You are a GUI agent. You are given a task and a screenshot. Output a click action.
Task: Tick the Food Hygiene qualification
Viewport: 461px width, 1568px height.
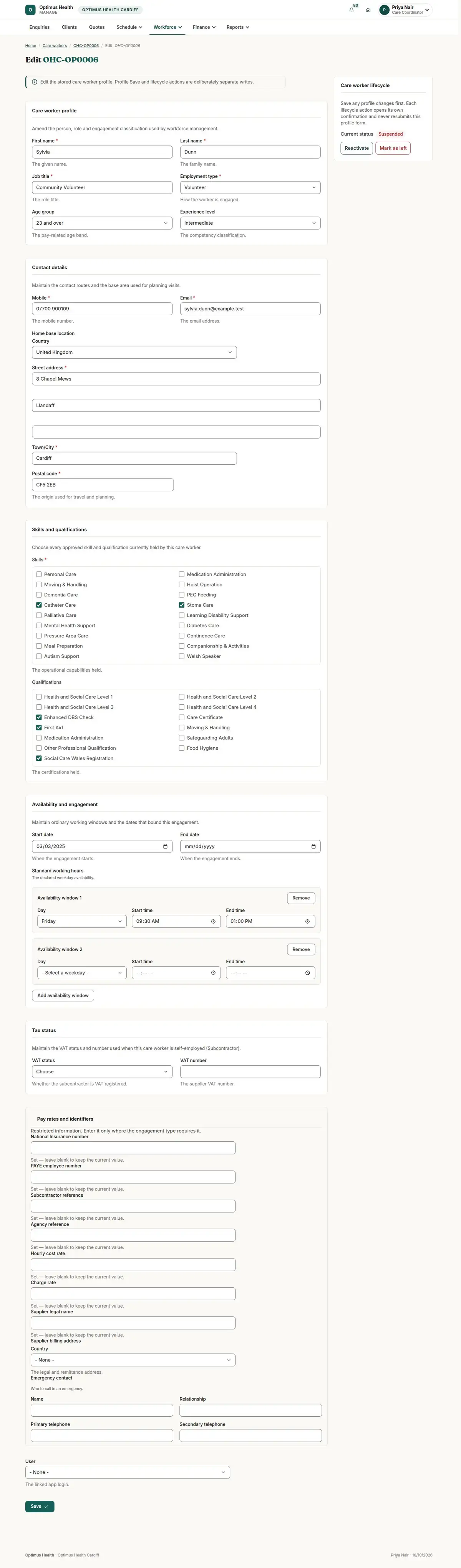181,748
